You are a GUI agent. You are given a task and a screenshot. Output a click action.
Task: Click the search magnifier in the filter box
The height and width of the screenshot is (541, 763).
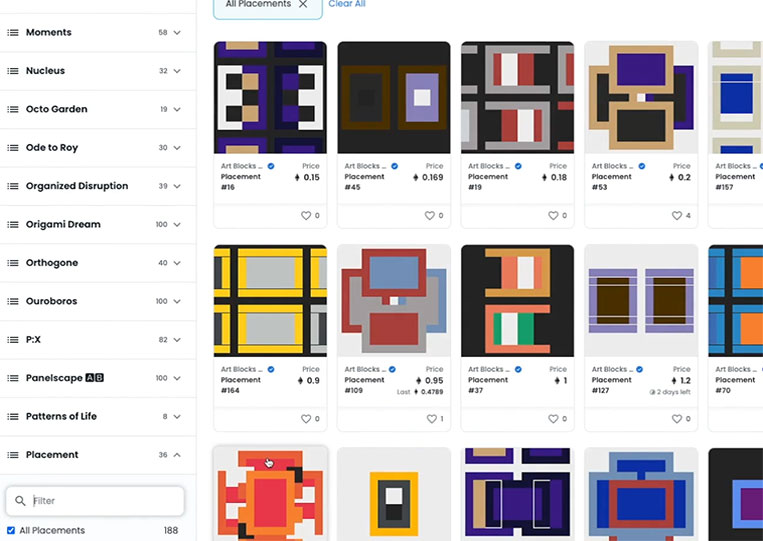[x=20, y=501]
